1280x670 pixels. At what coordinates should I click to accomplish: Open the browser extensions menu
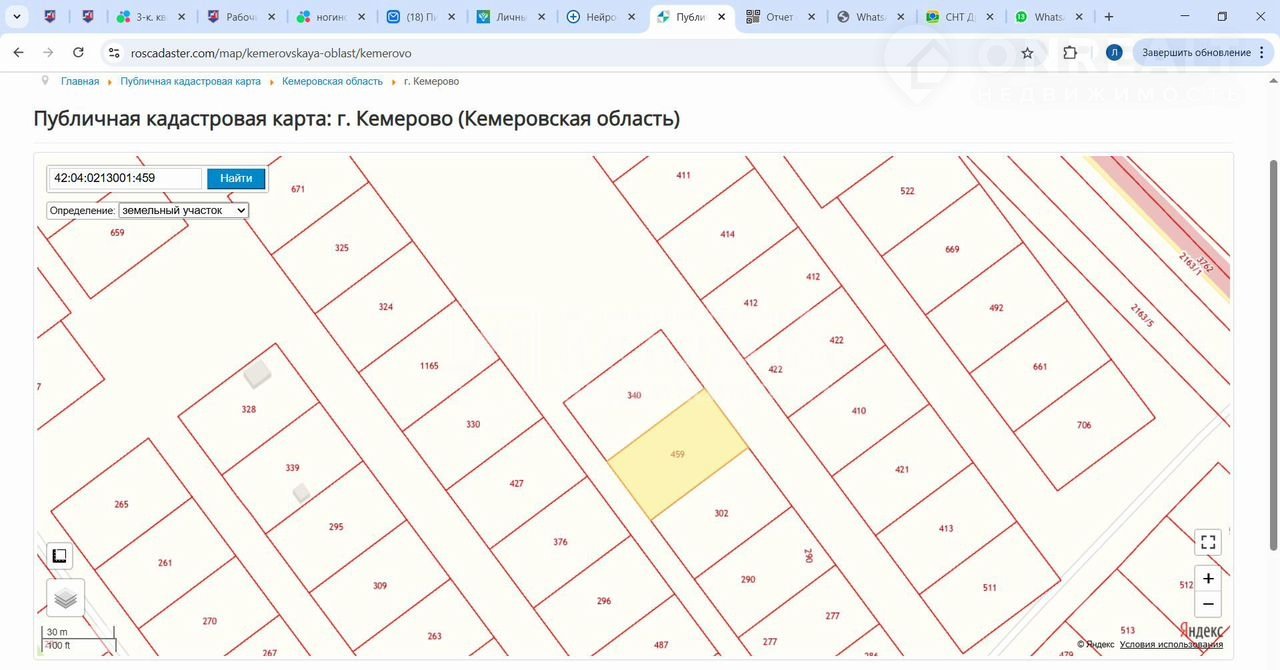[1070, 53]
